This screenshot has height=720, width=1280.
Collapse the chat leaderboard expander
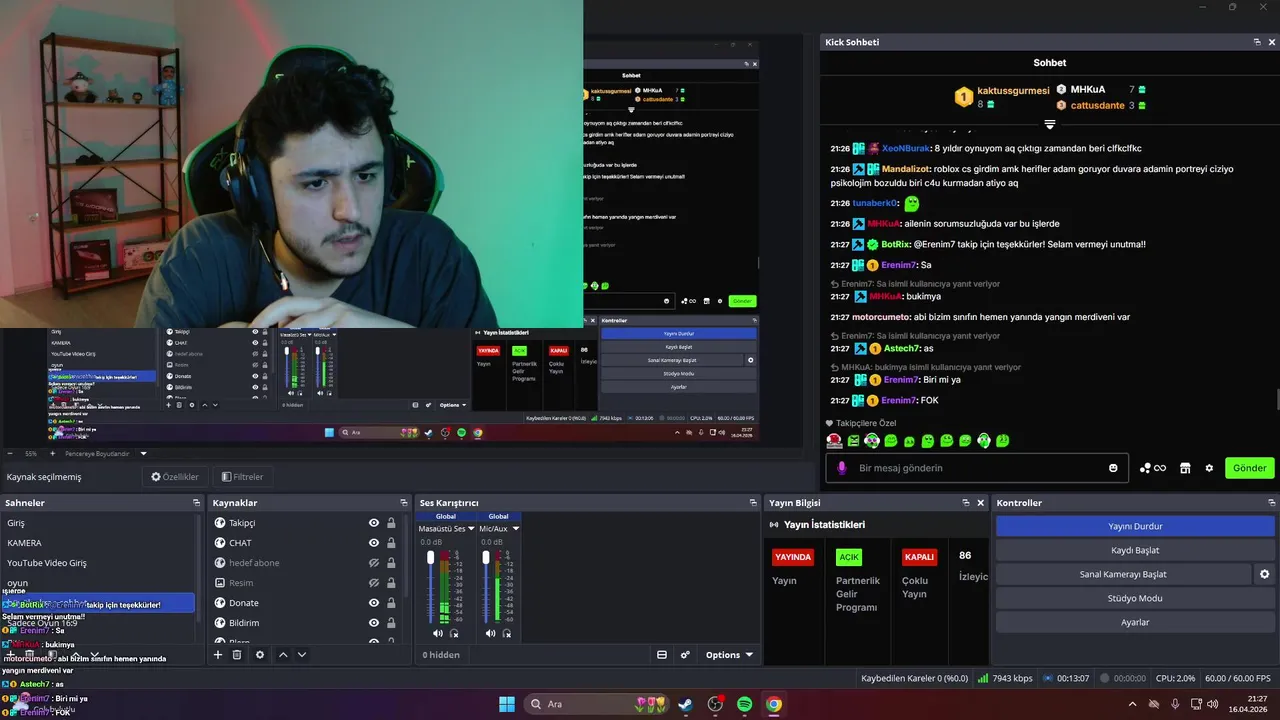point(1050,125)
